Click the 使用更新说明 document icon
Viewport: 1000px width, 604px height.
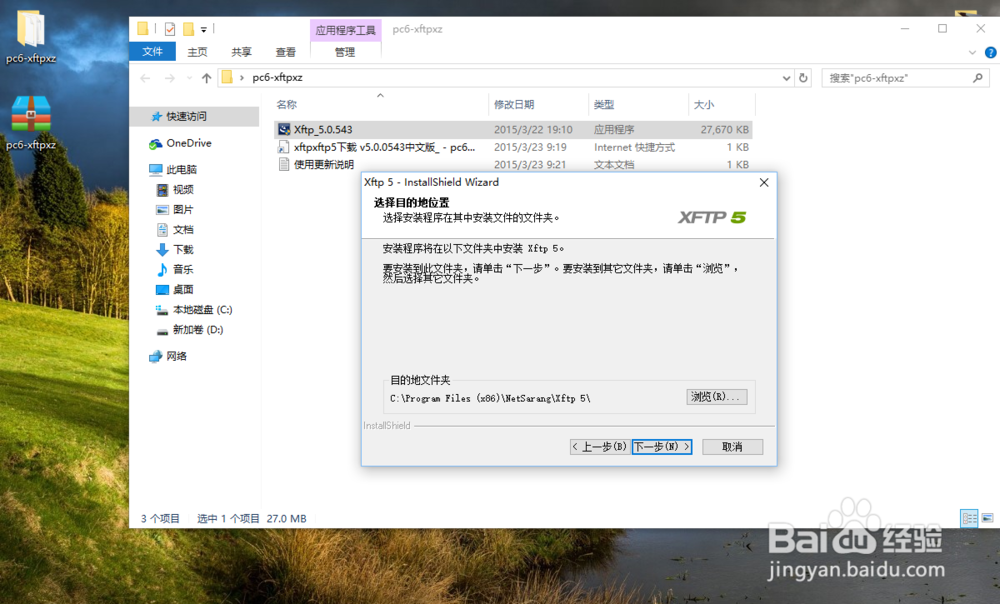click(284, 165)
